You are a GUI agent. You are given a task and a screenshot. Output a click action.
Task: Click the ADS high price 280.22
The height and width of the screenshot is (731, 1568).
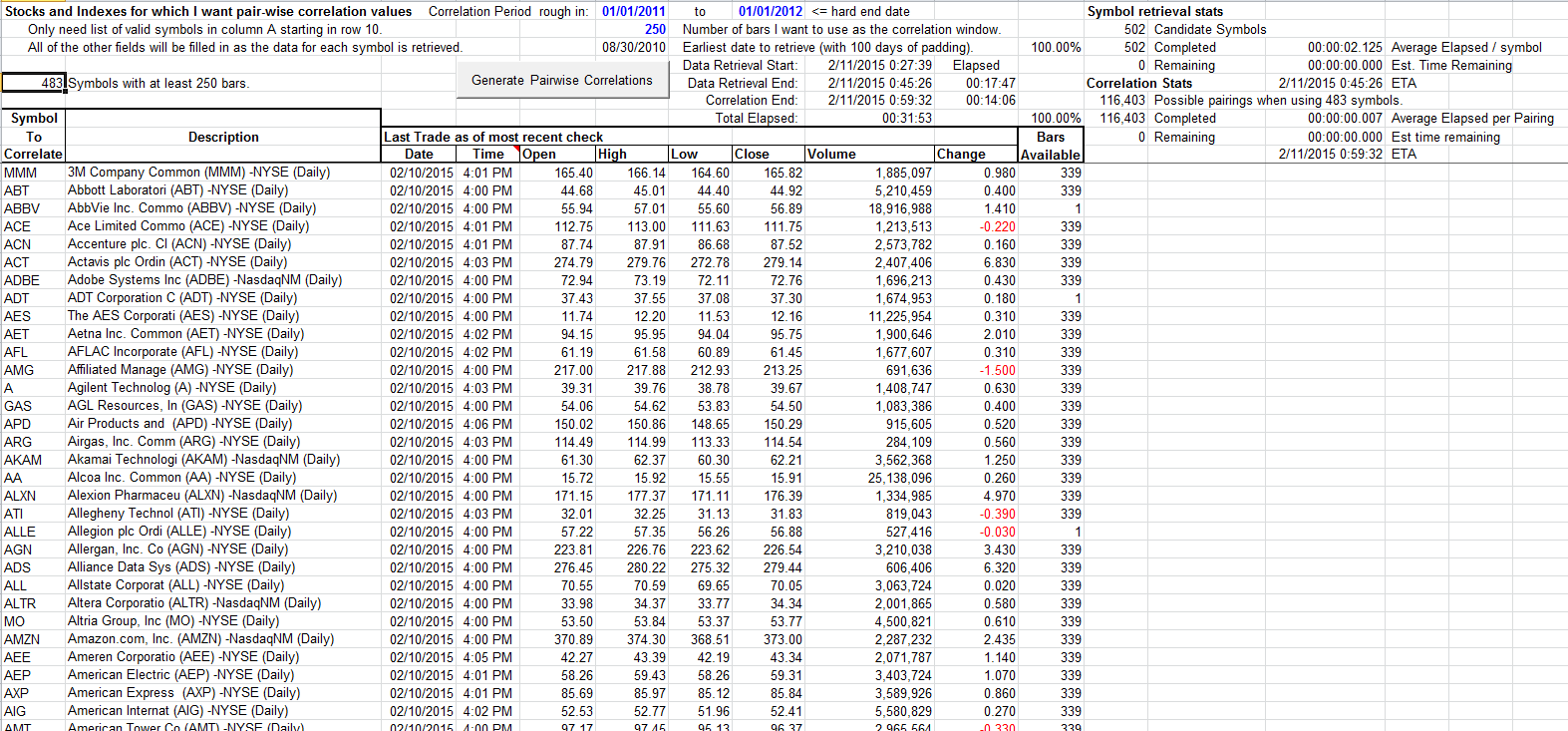(646, 567)
